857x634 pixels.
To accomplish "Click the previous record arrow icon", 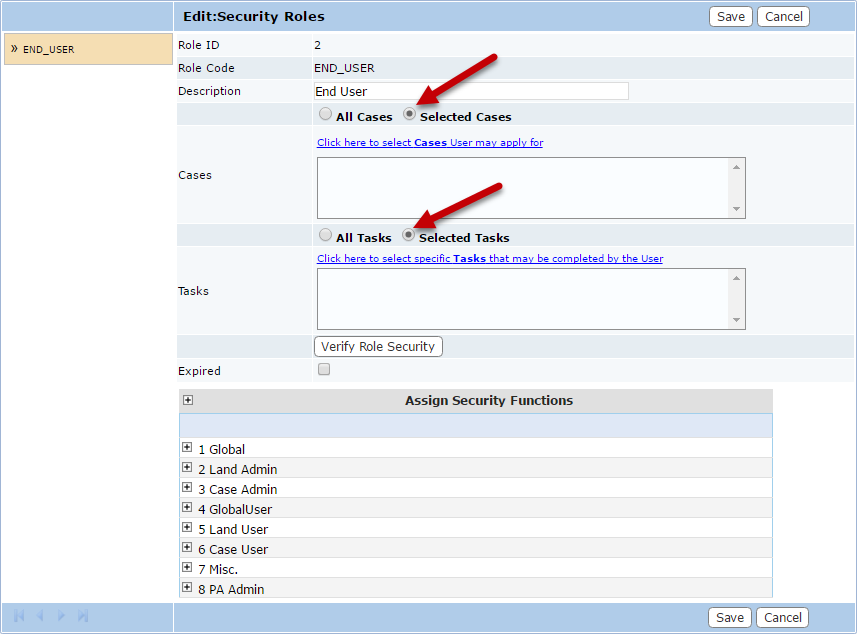I will coord(40,616).
